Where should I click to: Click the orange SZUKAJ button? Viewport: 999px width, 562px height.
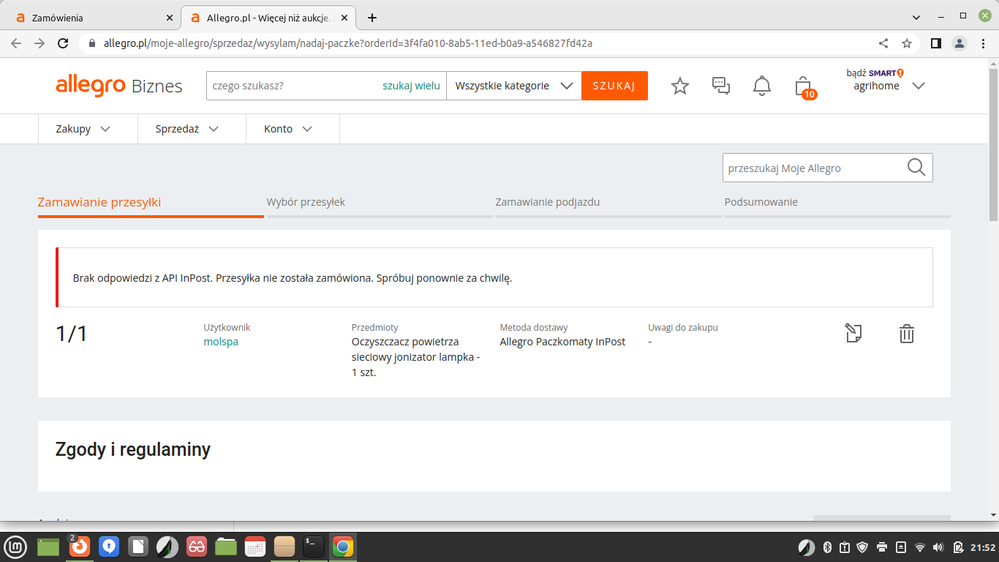[614, 85]
